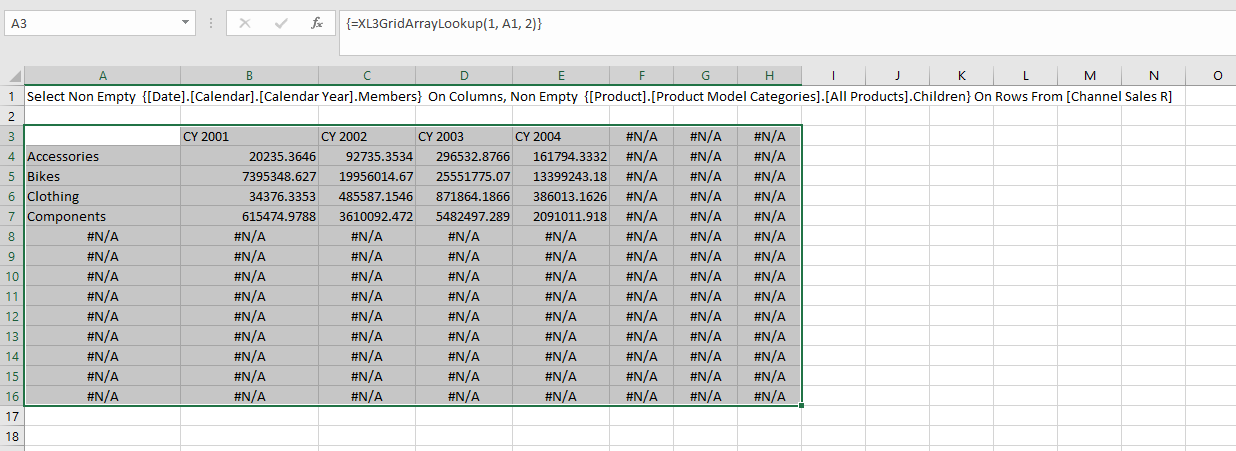Click the formula bar resize dots handle

(211, 23)
